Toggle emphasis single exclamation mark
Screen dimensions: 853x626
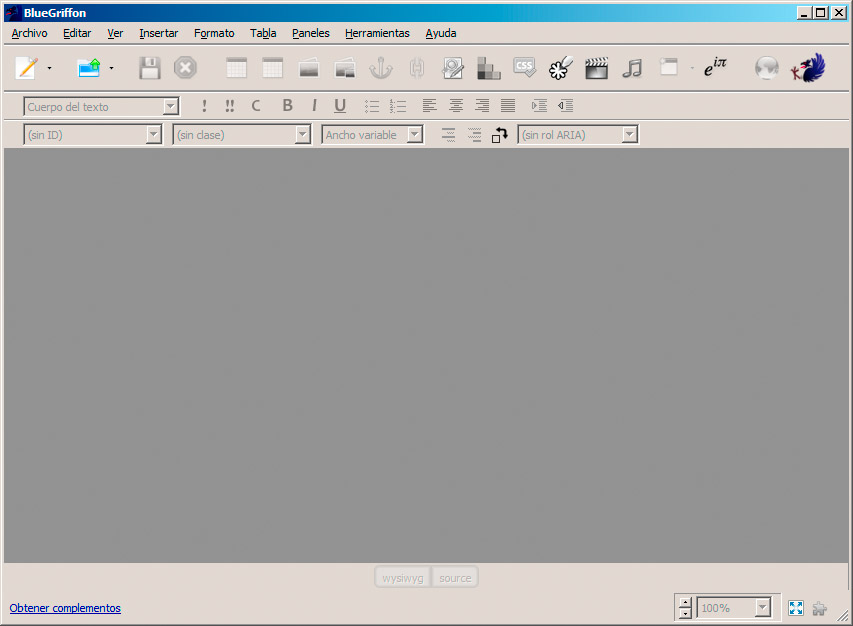click(204, 106)
